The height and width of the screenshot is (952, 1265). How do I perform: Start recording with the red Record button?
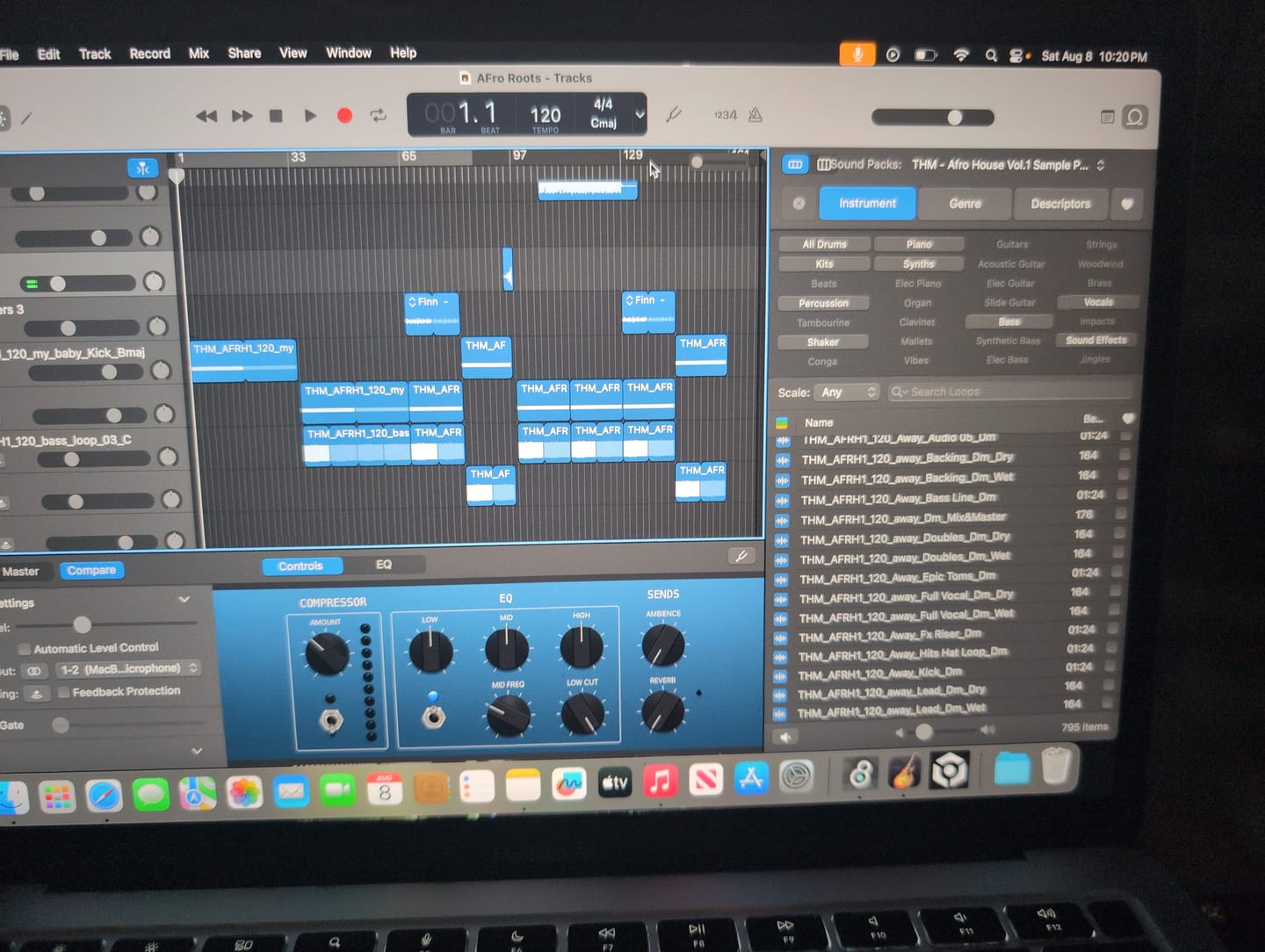pyautogui.click(x=344, y=116)
